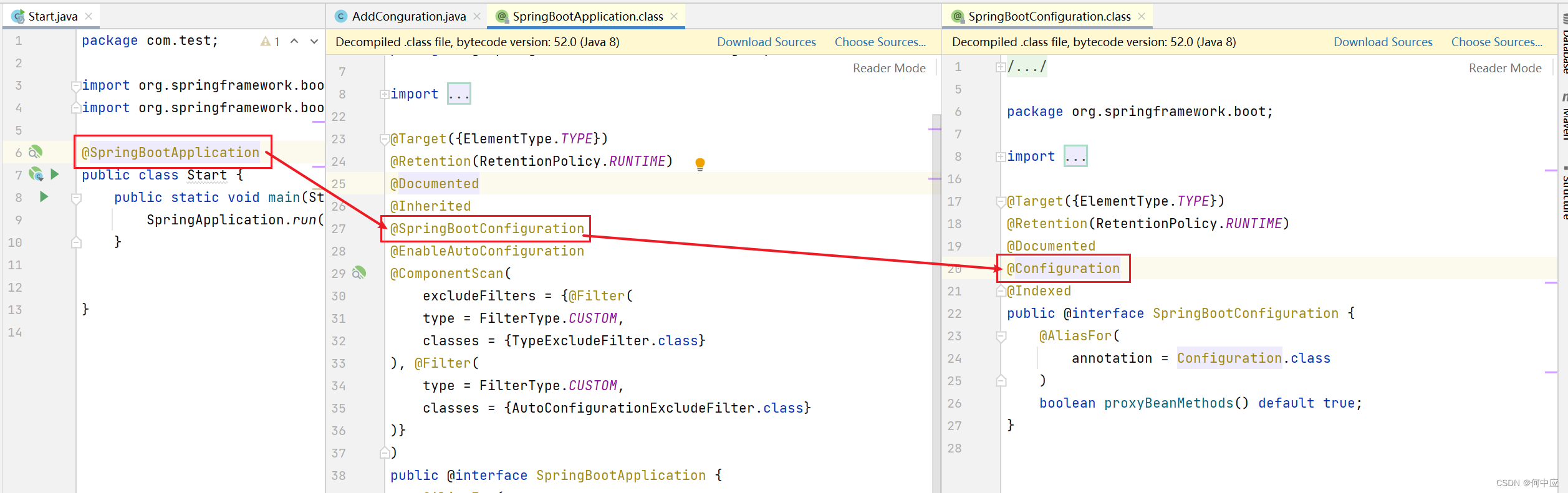Collapse the @AliasFor block at line 23
This screenshot has width=1568, height=493.
(1001, 337)
